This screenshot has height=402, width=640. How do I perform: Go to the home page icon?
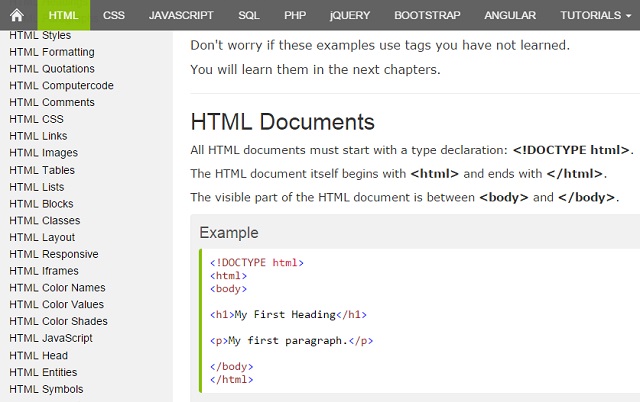coord(17,16)
